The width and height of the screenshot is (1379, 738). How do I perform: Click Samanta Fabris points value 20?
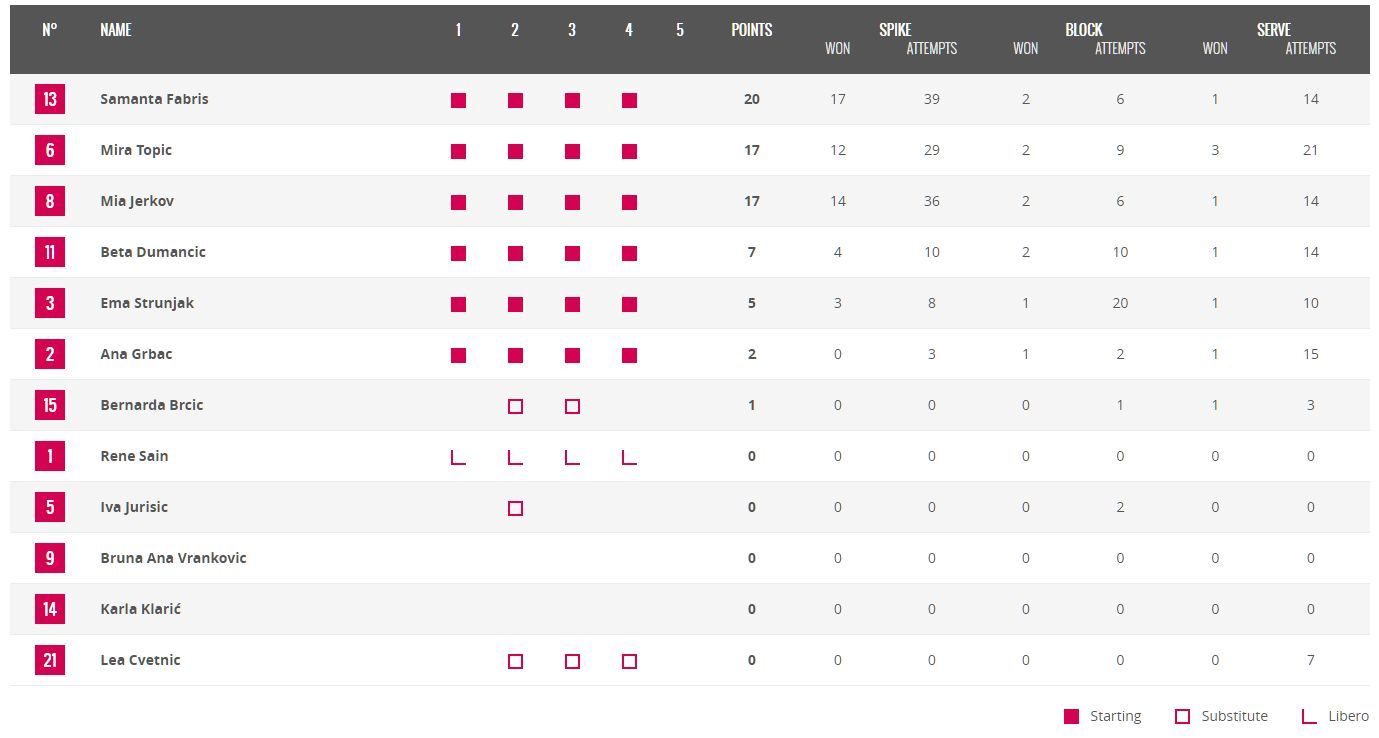(x=752, y=99)
